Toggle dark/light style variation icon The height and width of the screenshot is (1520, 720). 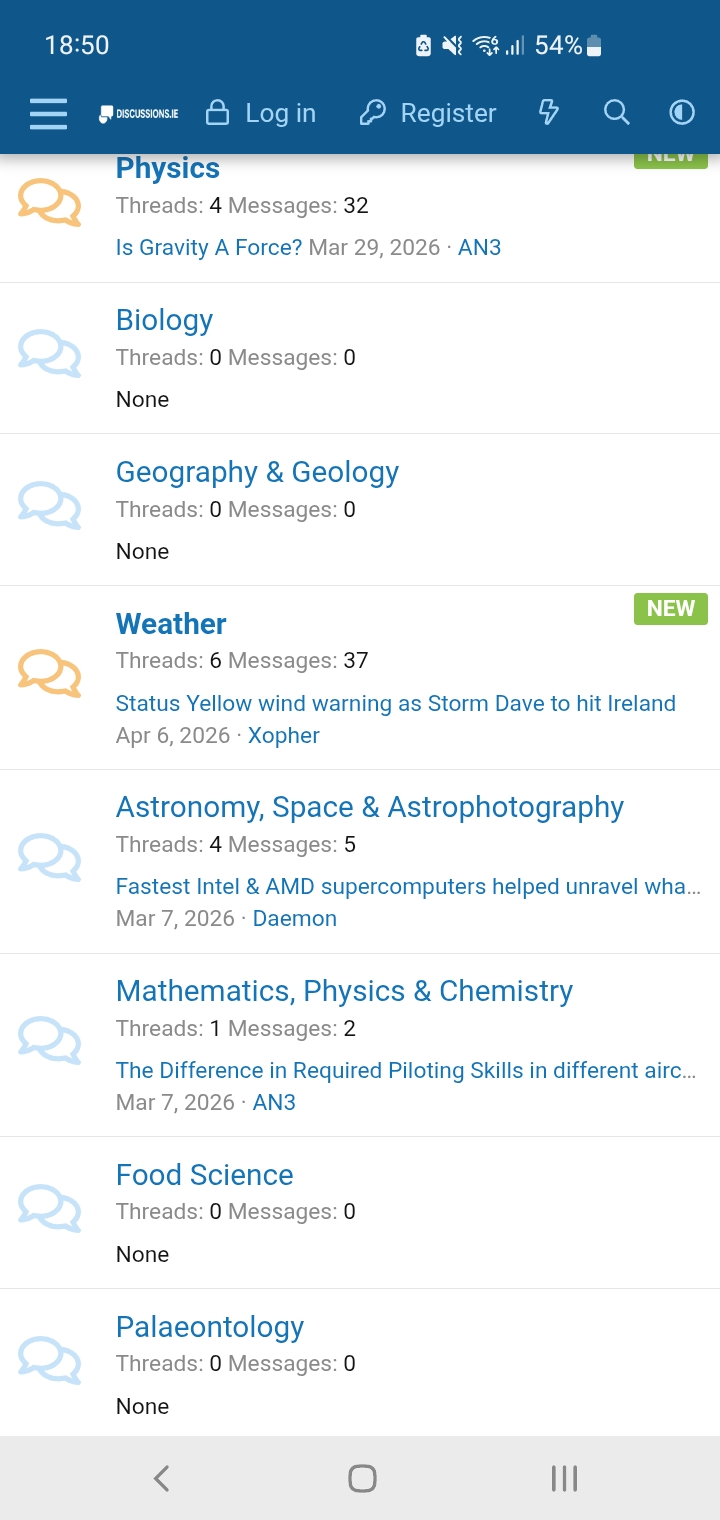click(x=682, y=113)
